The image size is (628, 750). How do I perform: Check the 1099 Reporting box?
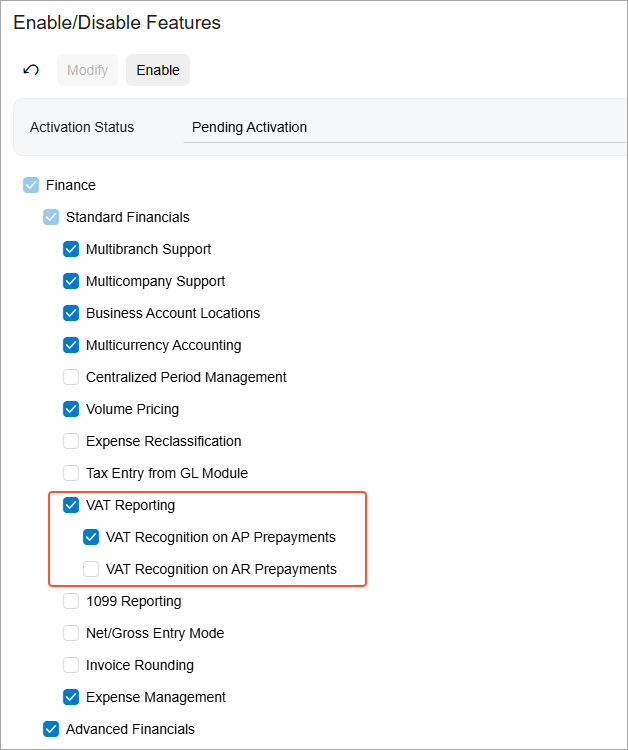pyautogui.click(x=71, y=601)
